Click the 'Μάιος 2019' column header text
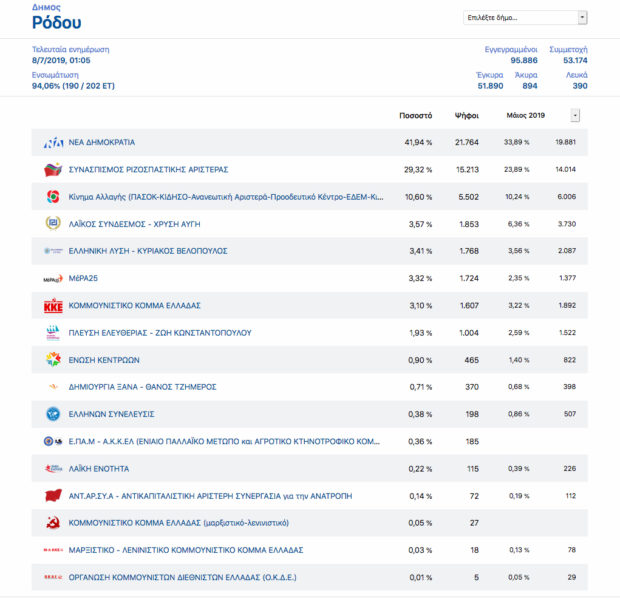Screen dimensions: 620x599 point(525,115)
